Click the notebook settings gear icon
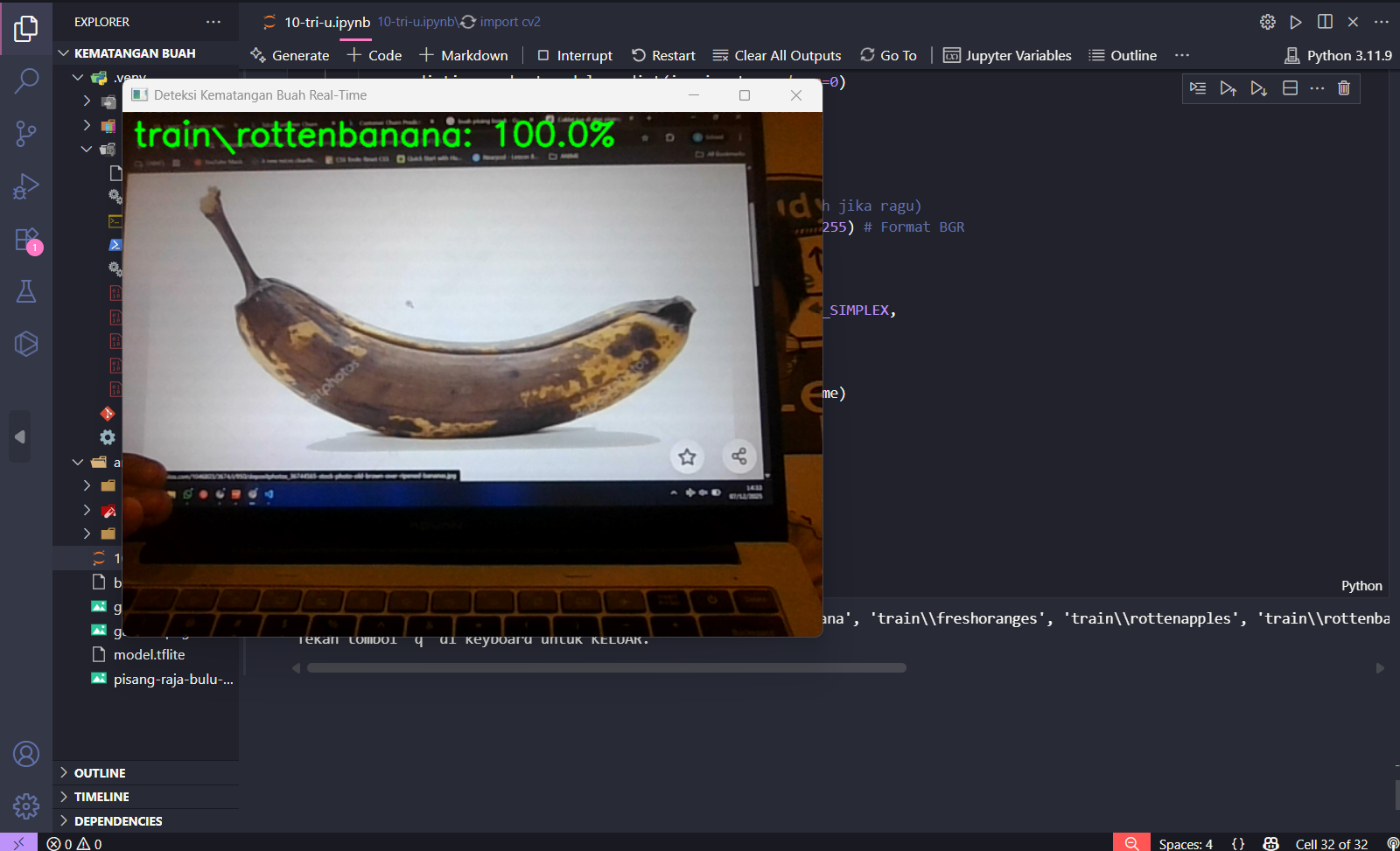Image resolution: width=1400 pixels, height=851 pixels. 1267,22
